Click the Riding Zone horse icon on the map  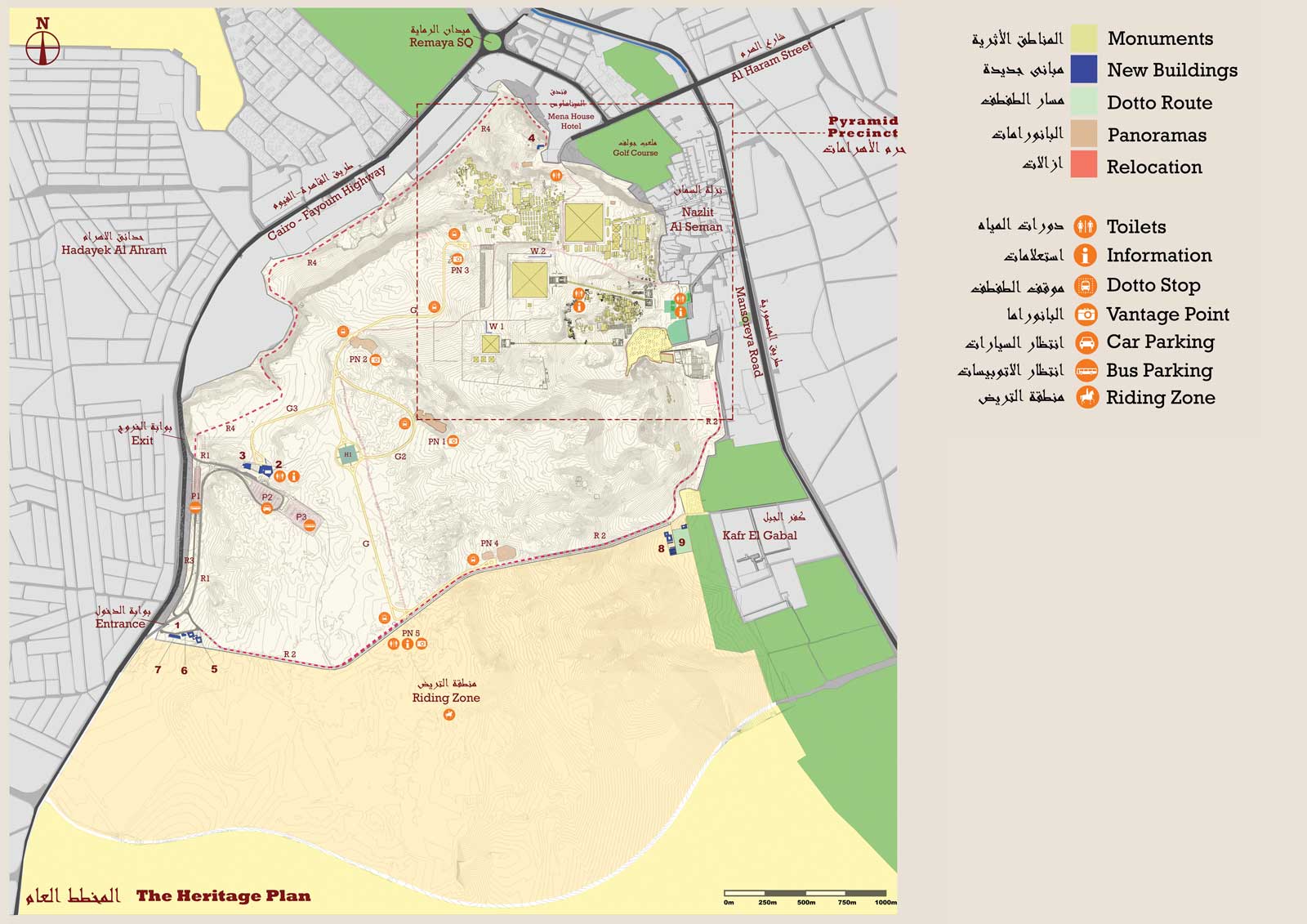[449, 714]
